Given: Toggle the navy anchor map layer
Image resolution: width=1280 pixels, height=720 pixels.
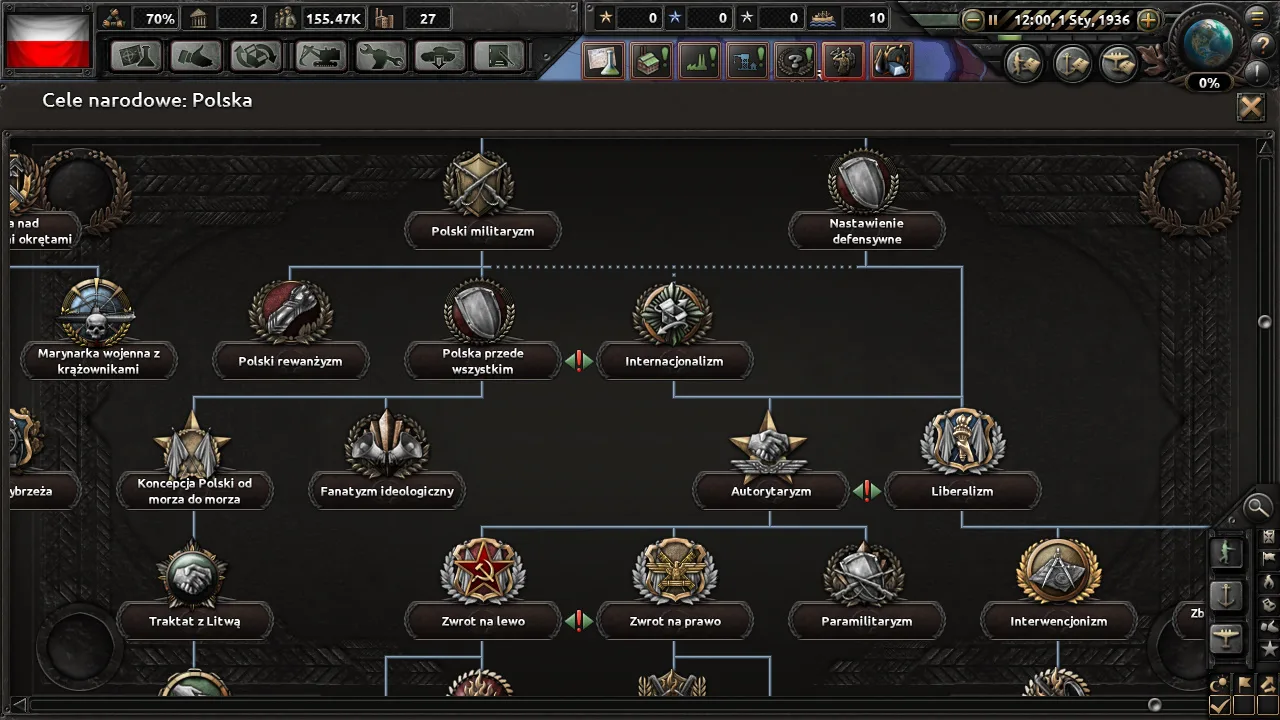Looking at the screenshot, I should [1227, 596].
